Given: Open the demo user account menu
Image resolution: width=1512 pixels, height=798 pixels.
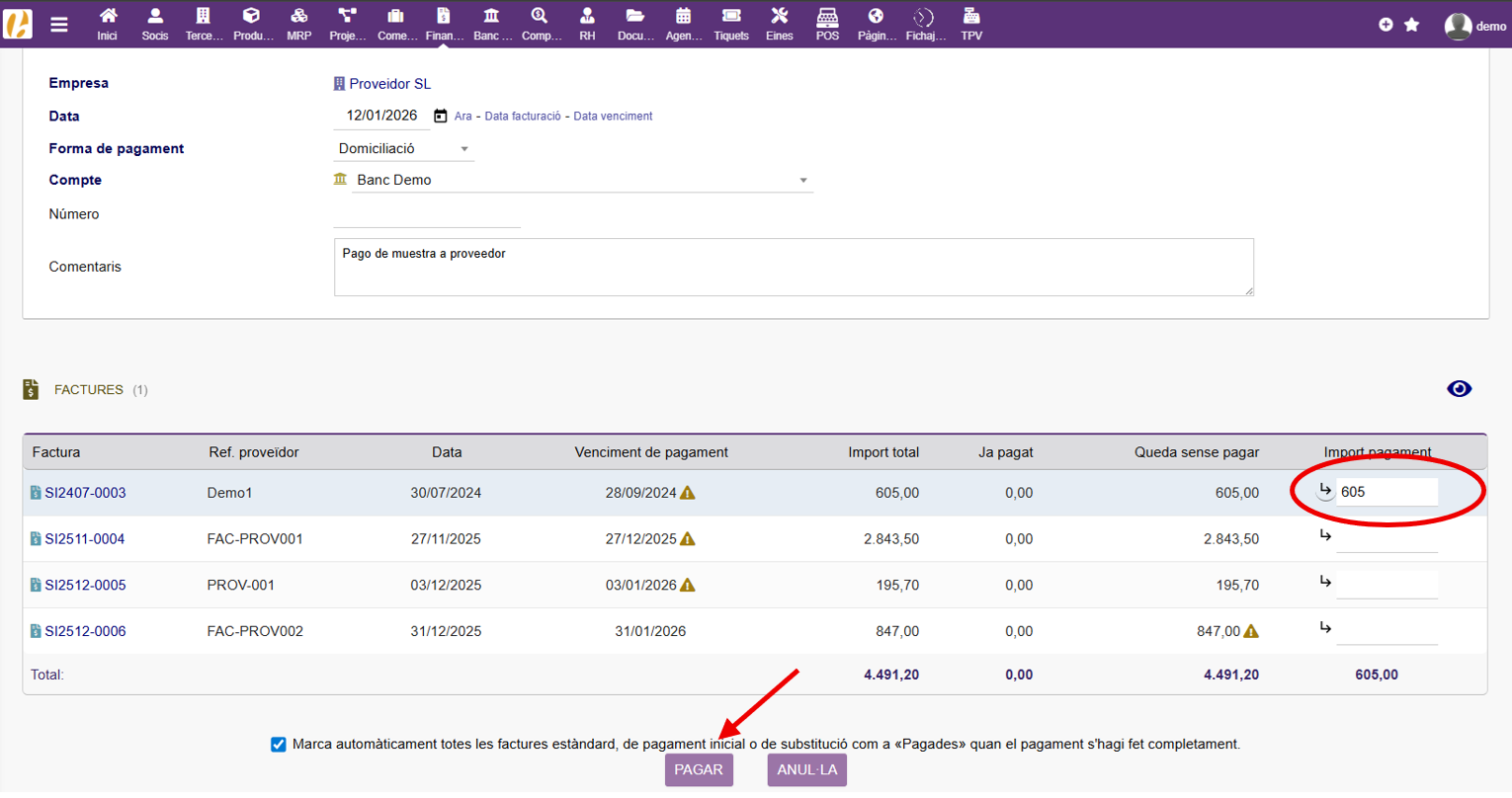Looking at the screenshot, I should pos(1474,26).
